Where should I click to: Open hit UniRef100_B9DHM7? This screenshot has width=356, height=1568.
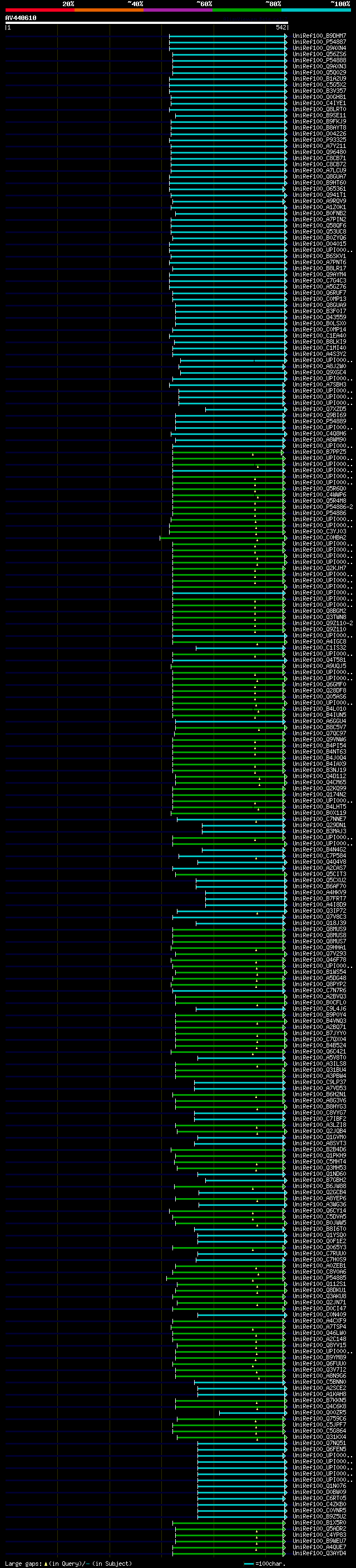pos(319,36)
